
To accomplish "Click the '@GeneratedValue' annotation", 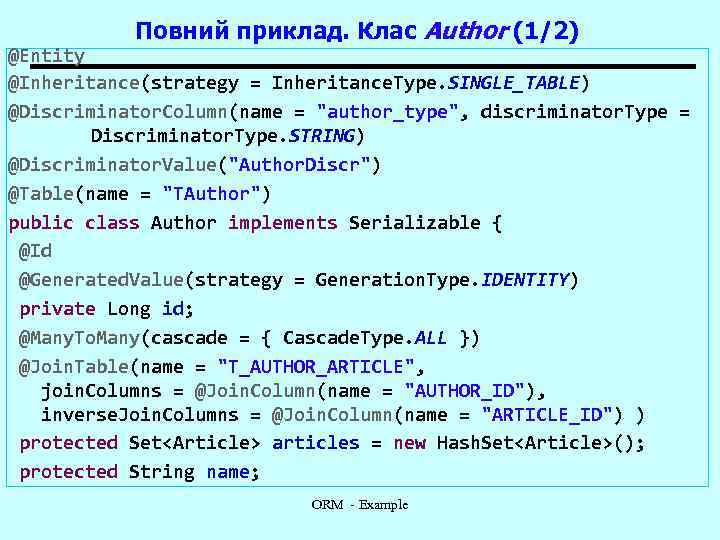I will tap(101, 280).
